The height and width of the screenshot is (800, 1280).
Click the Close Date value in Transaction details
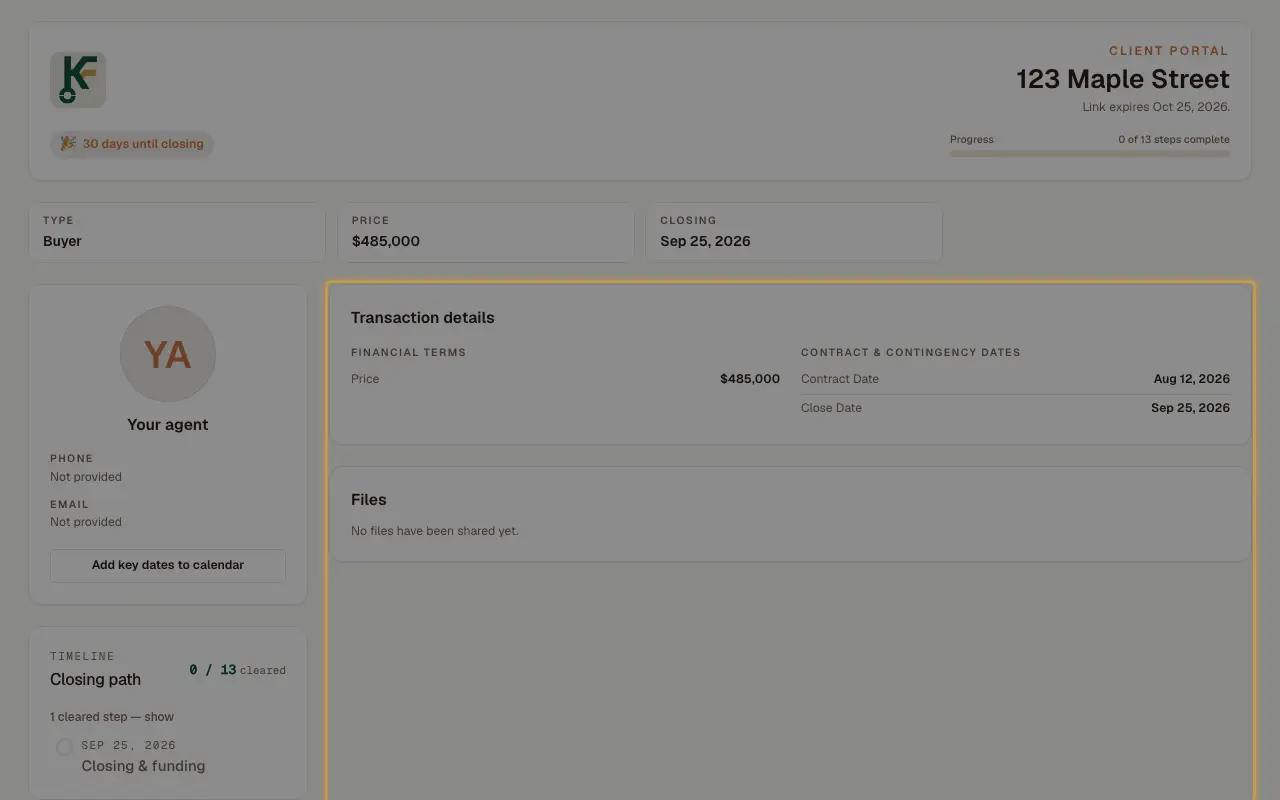1190,408
